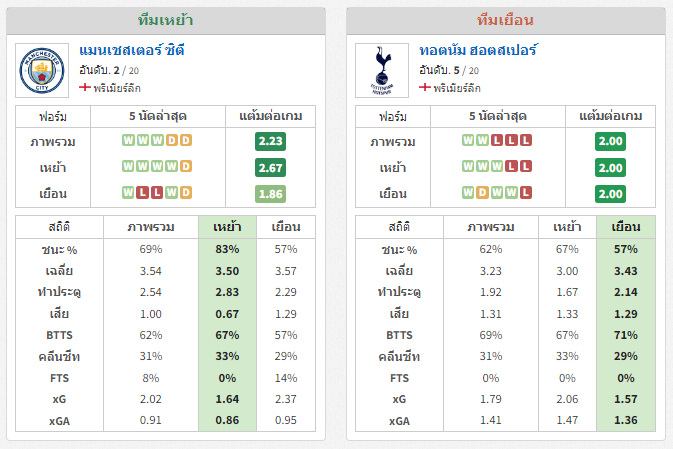Open the แมนเชสเตอร์ ซิตี้ team link

tap(132, 51)
